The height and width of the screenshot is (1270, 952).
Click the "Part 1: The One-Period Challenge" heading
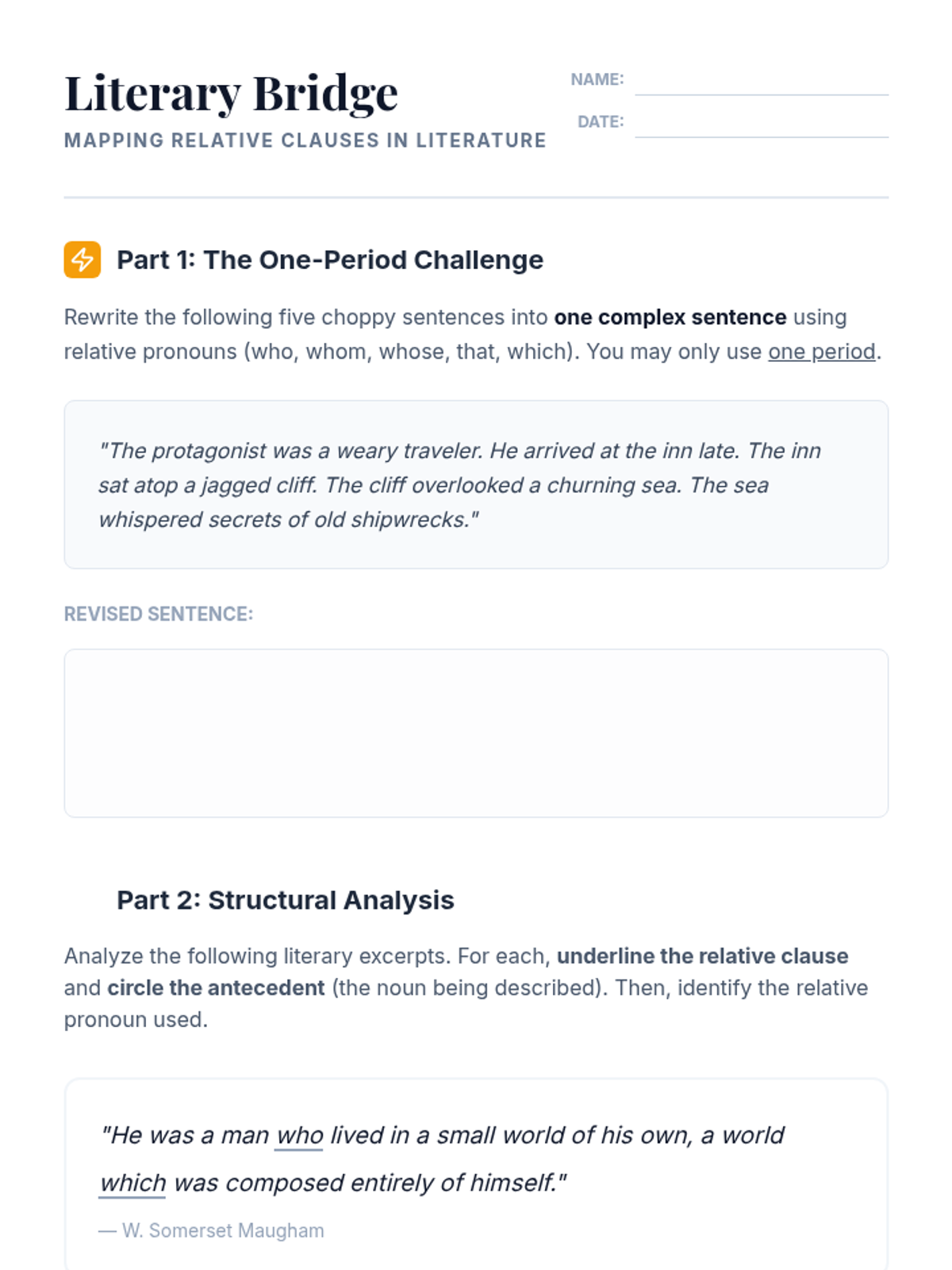click(x=330, y=260)
